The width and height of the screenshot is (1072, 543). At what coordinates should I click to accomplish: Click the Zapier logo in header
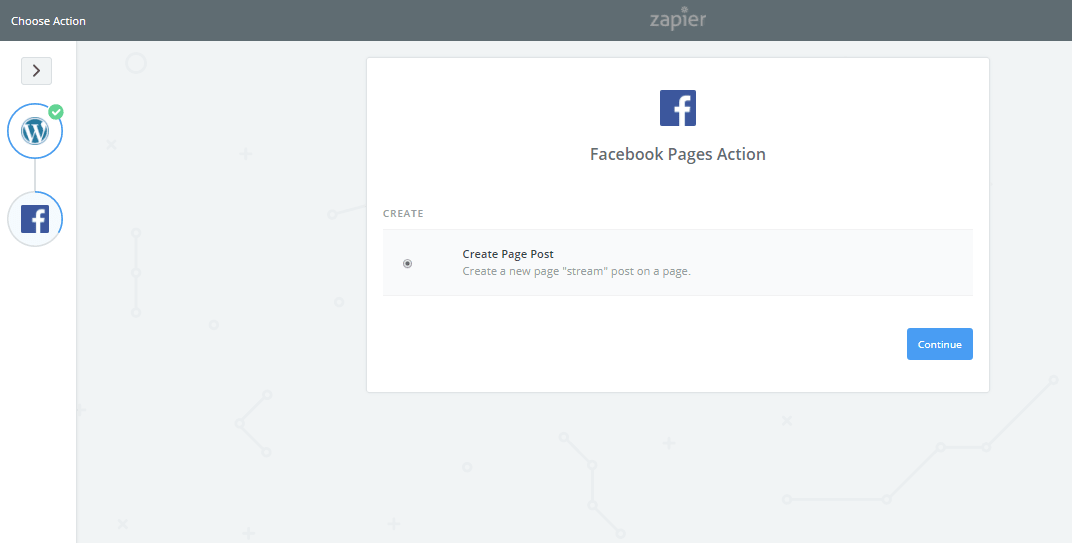[x=678, y=18]
